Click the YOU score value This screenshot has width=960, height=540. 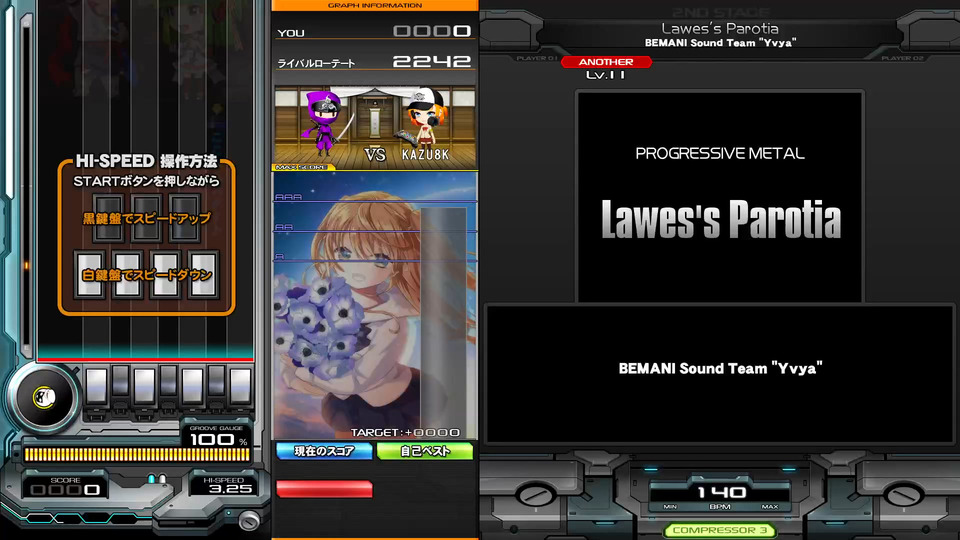432,31
